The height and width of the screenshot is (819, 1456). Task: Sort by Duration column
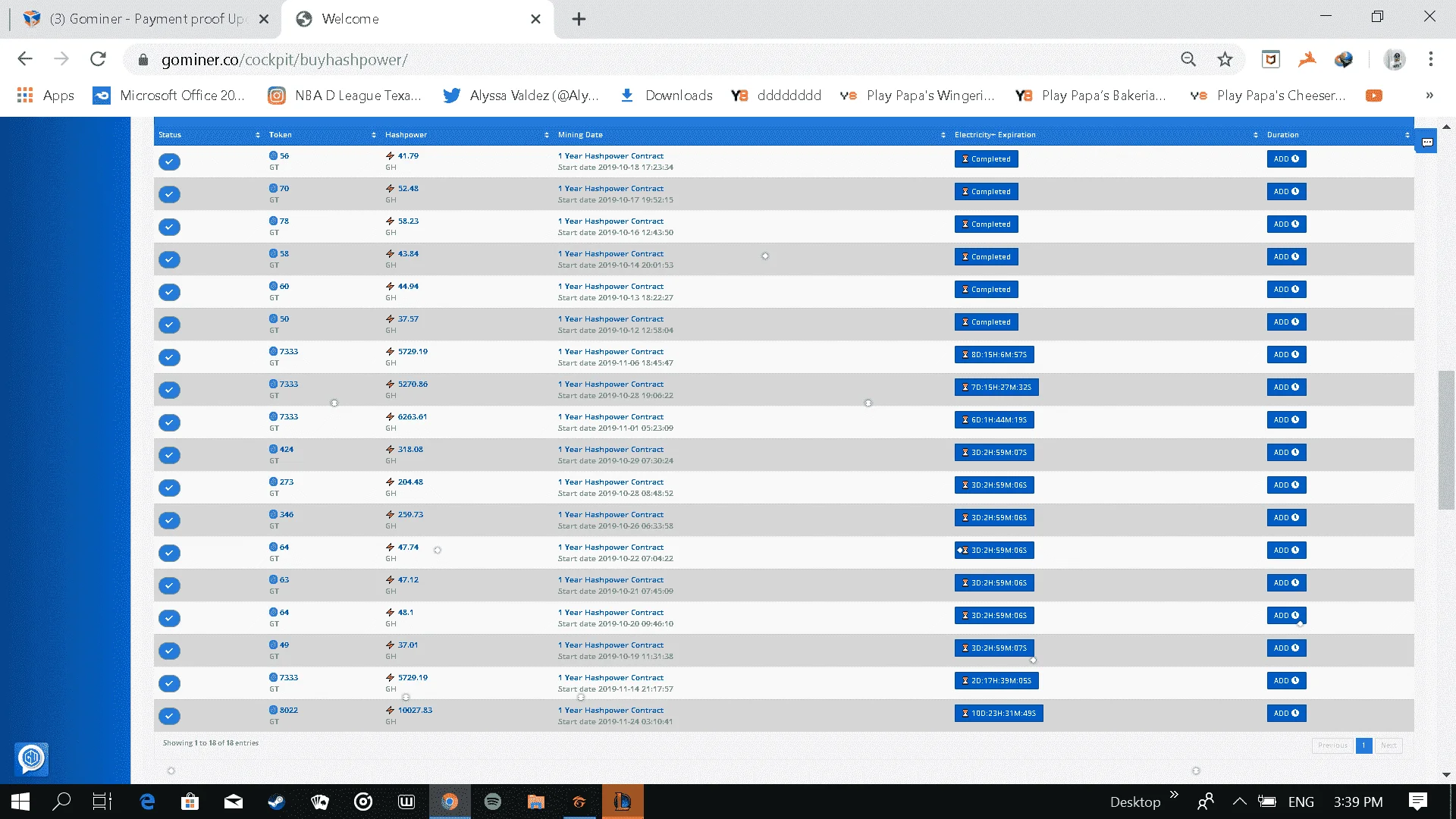(x=1338, y=135)
